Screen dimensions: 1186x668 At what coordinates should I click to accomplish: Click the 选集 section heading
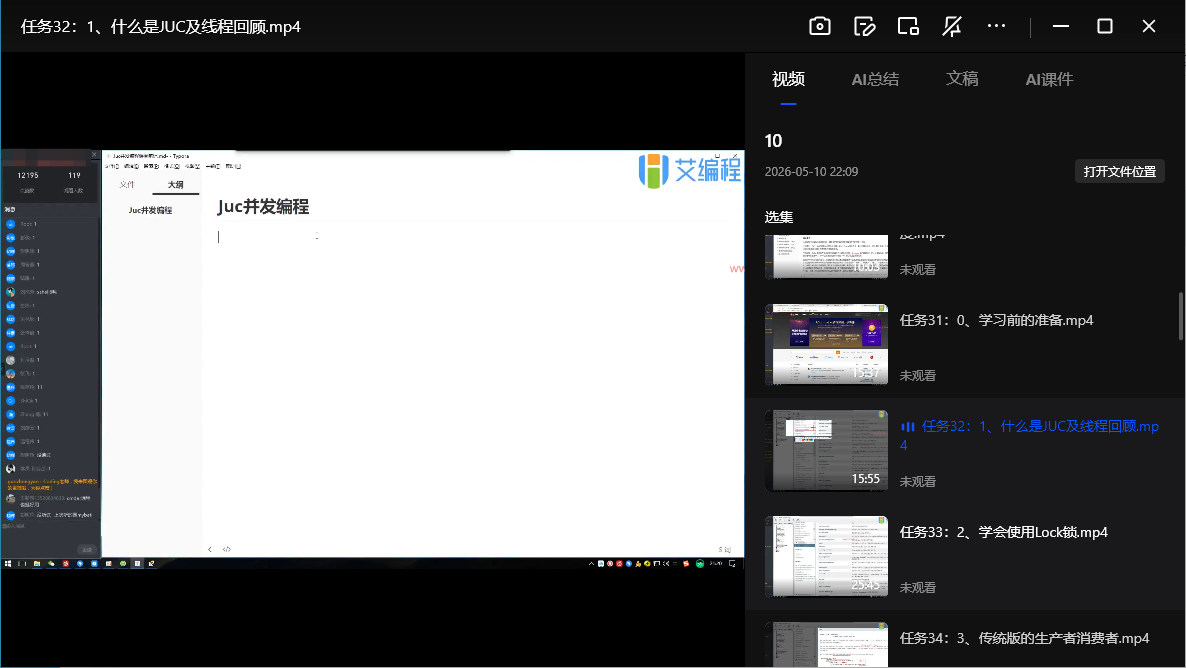click(x=778, y=218)
